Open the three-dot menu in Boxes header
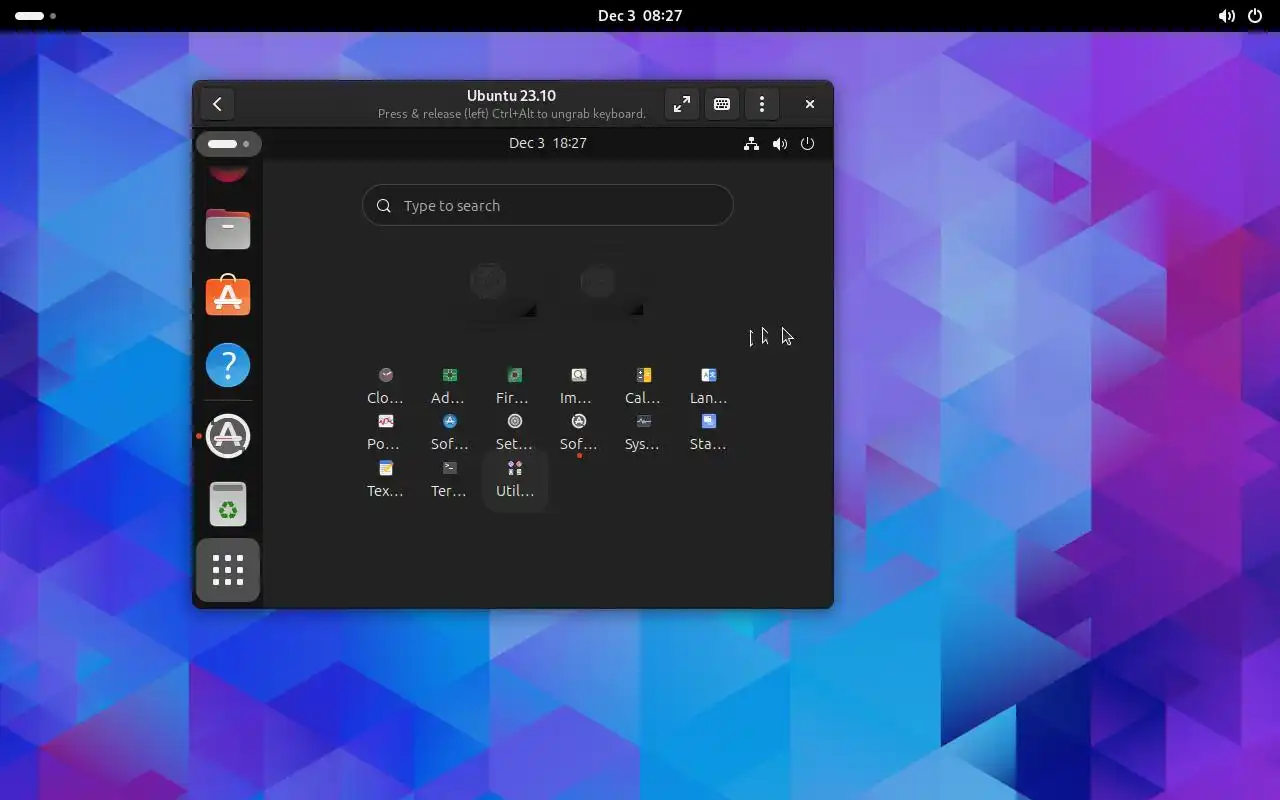Viewport: 1280px width, 800px height. [762, 104]
